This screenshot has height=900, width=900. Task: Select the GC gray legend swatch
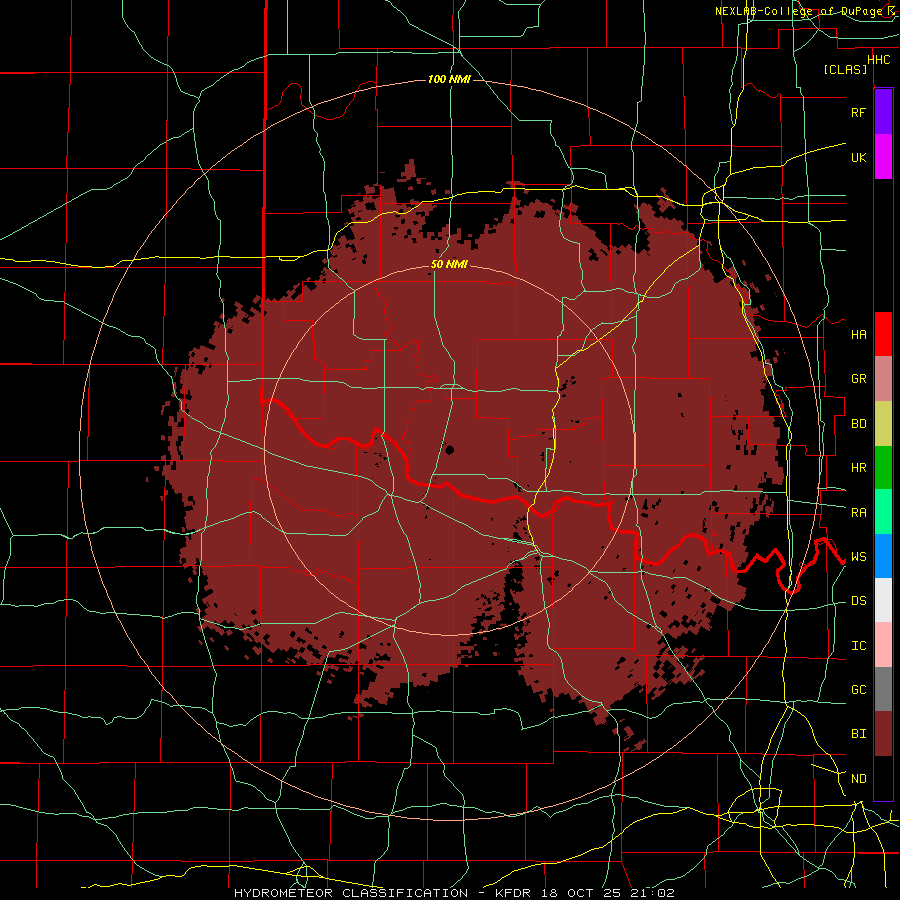883,689
